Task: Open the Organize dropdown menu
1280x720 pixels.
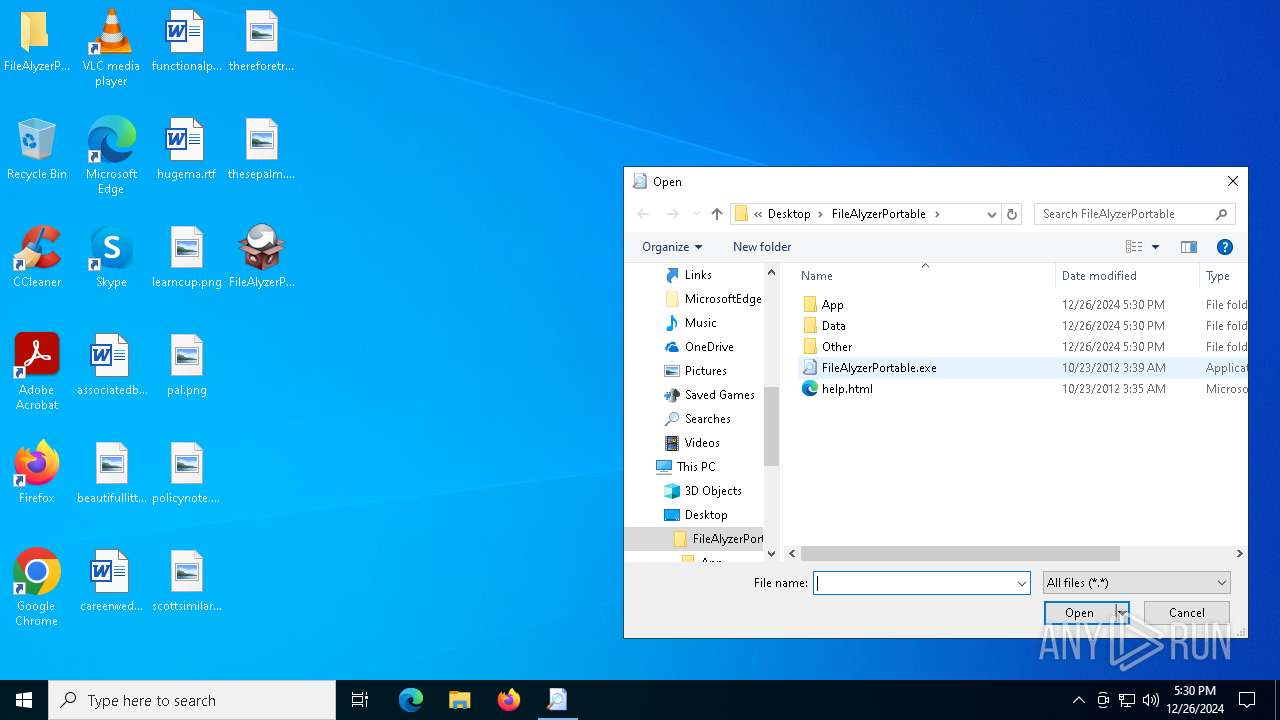Action: 672,247
